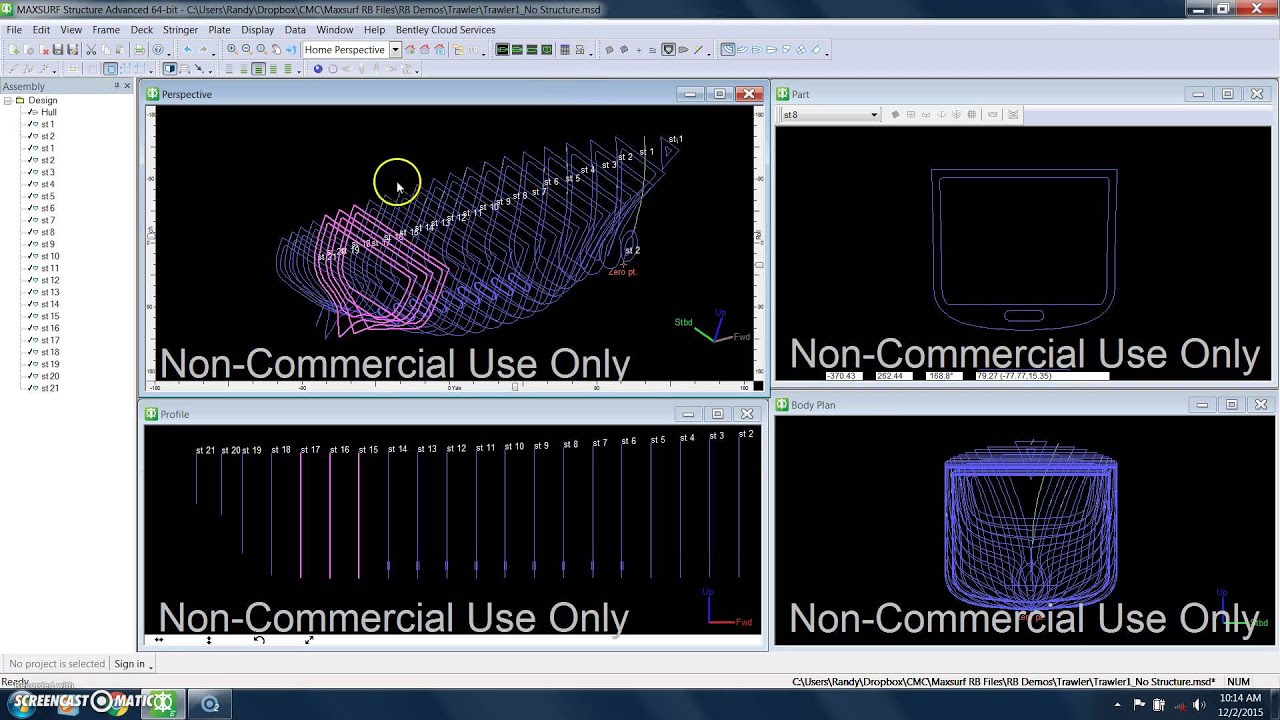The height and width of the screenshot is (720, 1280).
Task: Click the volume speaker icon in system tray
Action: 1199,705
